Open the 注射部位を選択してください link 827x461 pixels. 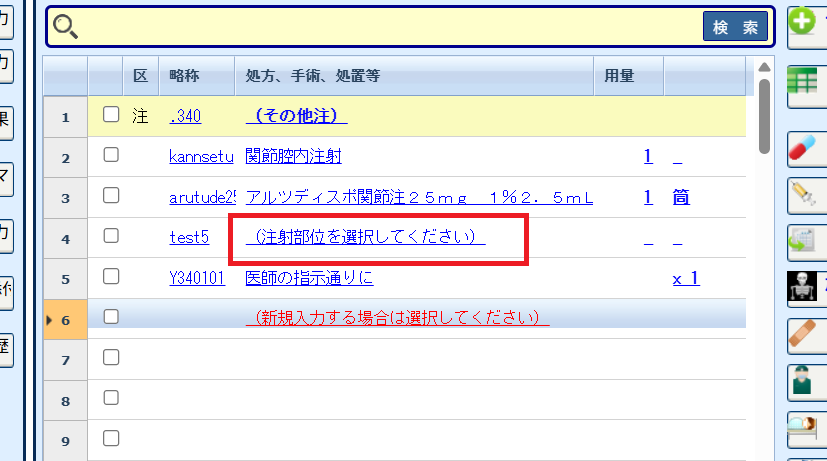365,237
